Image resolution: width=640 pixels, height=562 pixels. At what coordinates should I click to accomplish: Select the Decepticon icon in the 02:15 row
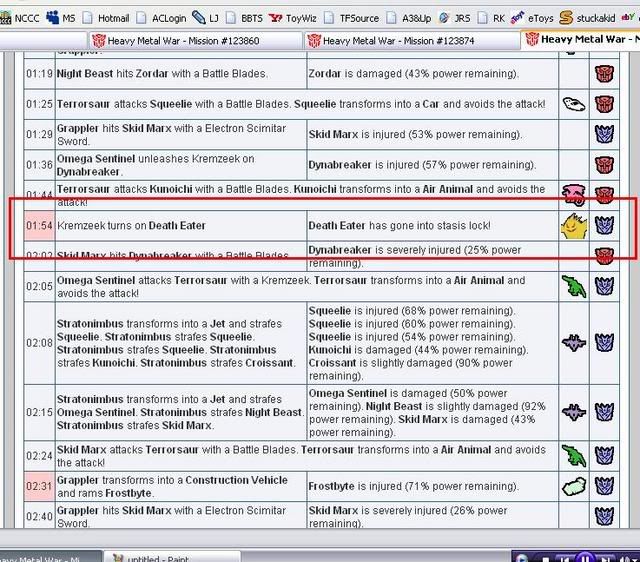pyautogui.click(x=604, y=412)
